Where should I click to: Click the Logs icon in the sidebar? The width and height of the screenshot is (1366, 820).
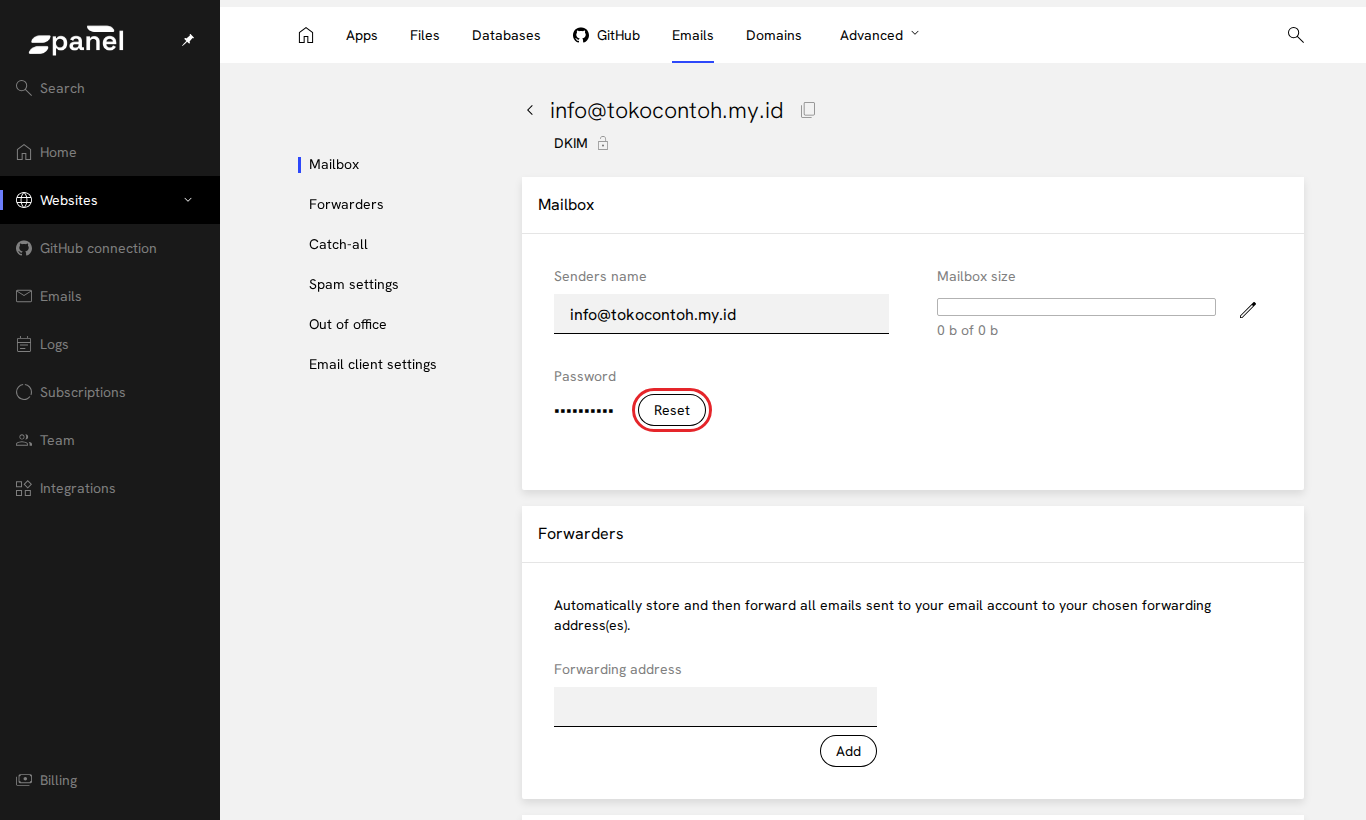click(x=24, y=344)
